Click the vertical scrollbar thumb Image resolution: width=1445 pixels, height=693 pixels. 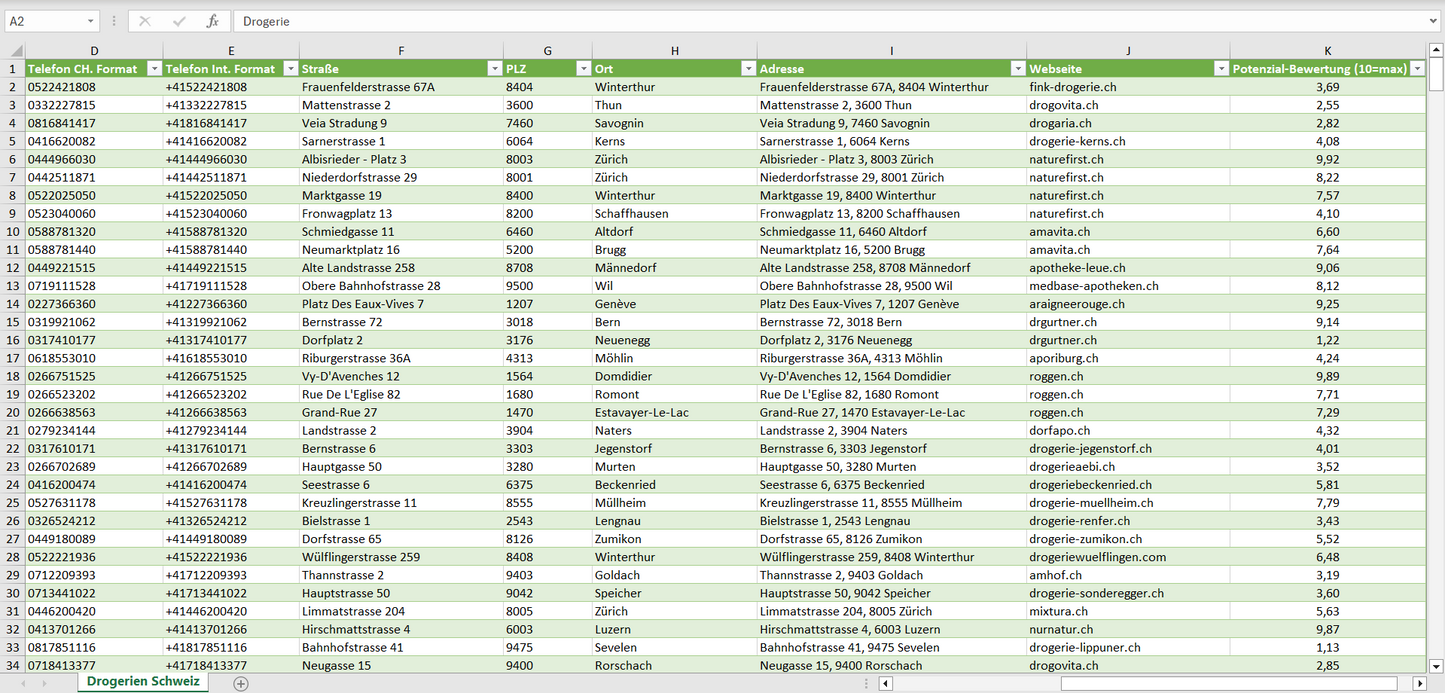pos(1436,75)
